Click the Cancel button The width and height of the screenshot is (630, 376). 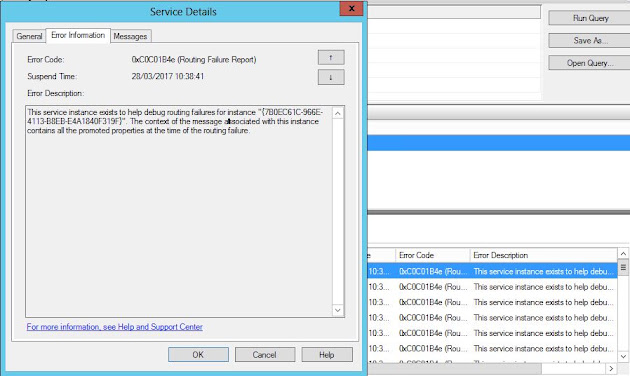[x=265, y=355]
